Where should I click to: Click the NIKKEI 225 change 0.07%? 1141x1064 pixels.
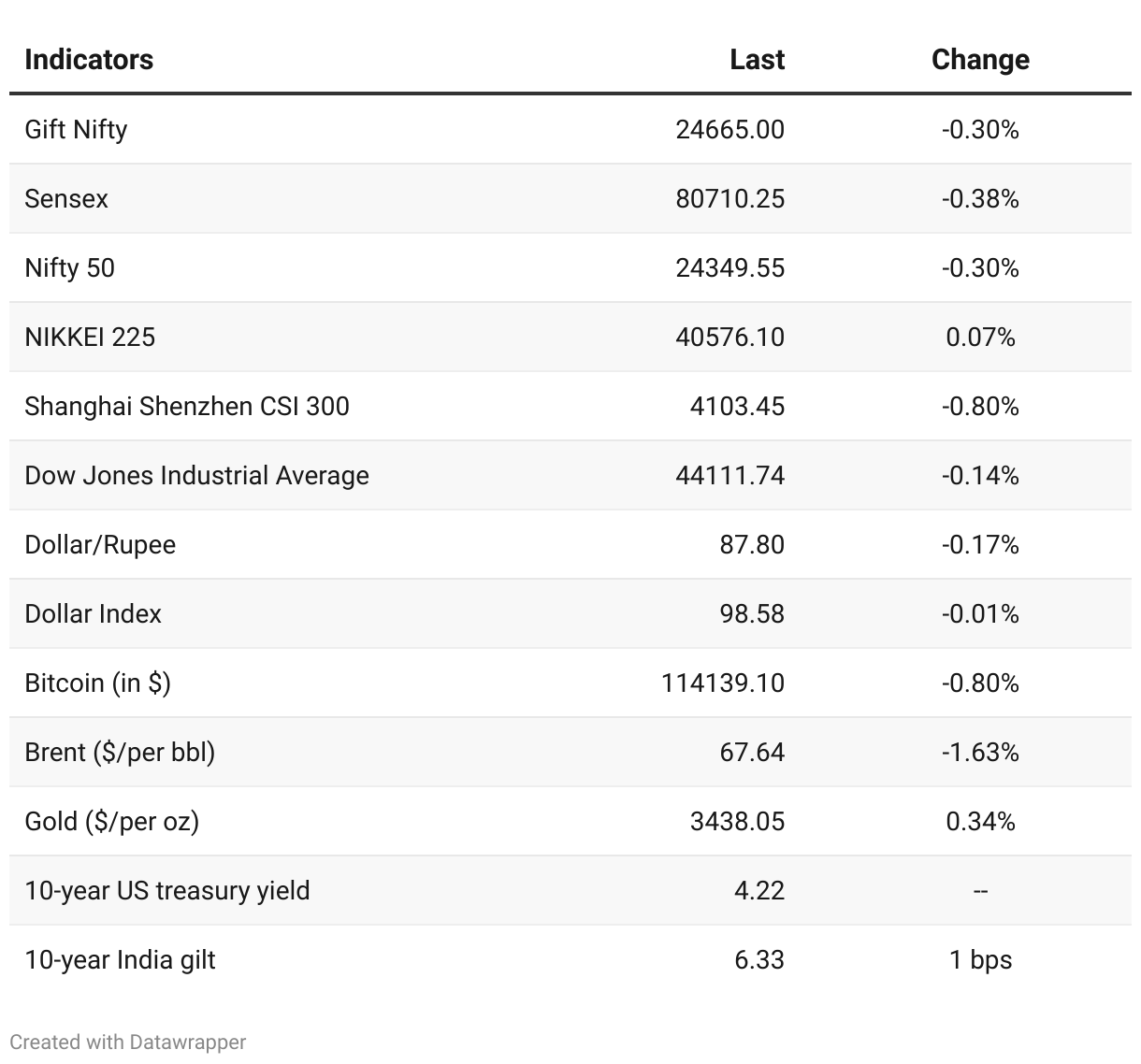click(980, 337)
